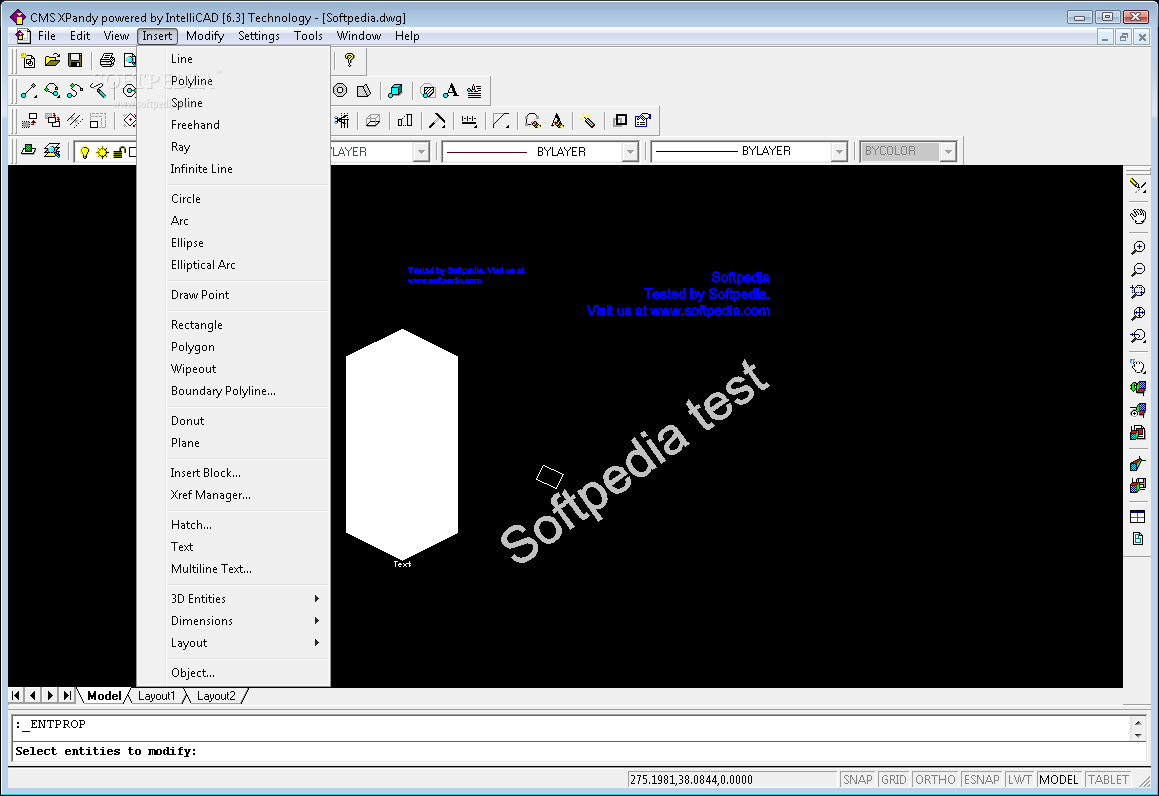Click the Save floppy disk icon
This screenshot has height=796, width=1159.
(x=75, y=61)
